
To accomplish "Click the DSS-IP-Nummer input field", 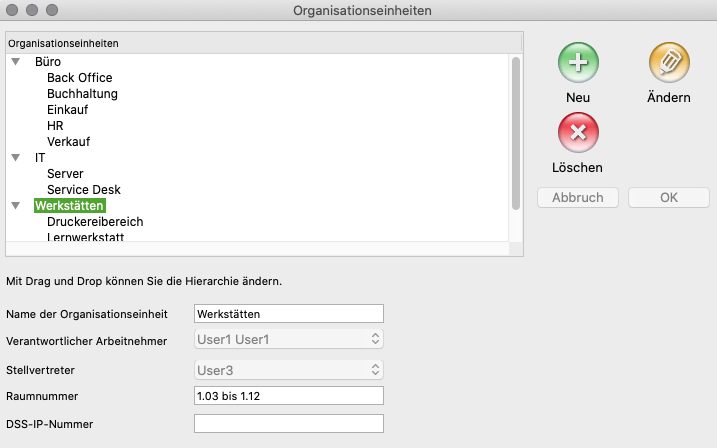I will click(x=288, y=424).
